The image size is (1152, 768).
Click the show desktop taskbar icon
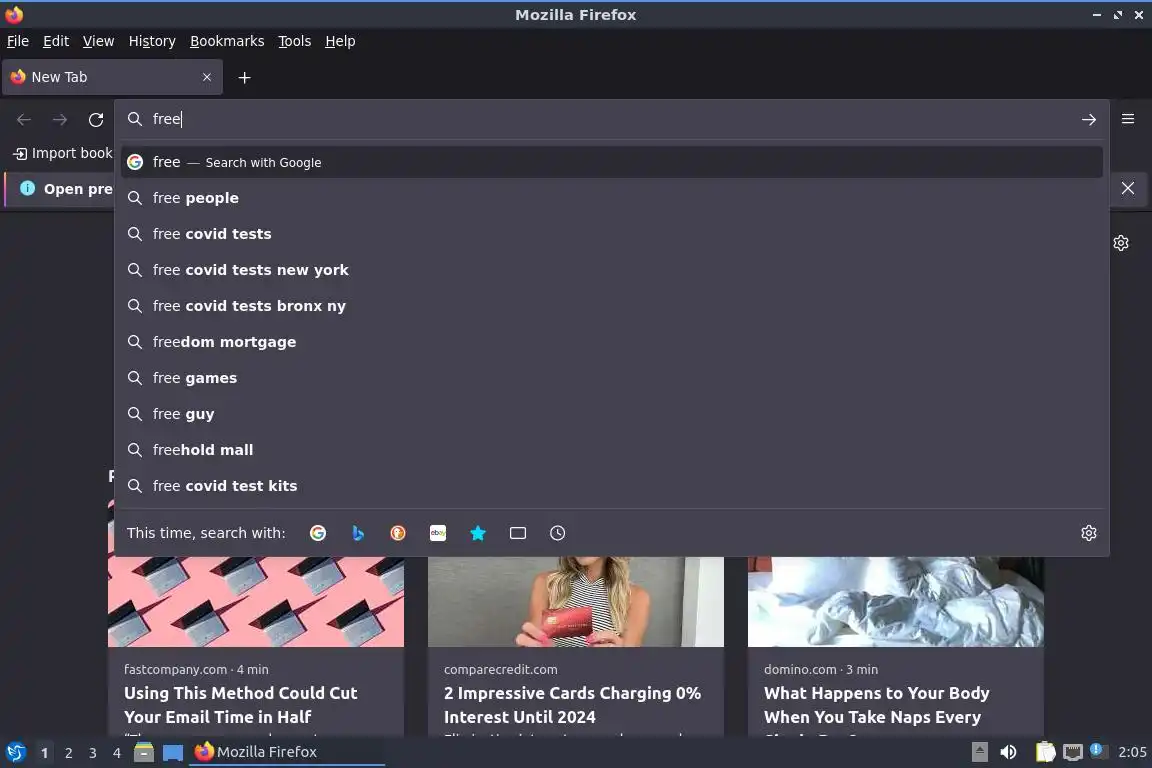click(x=173, y=753)
